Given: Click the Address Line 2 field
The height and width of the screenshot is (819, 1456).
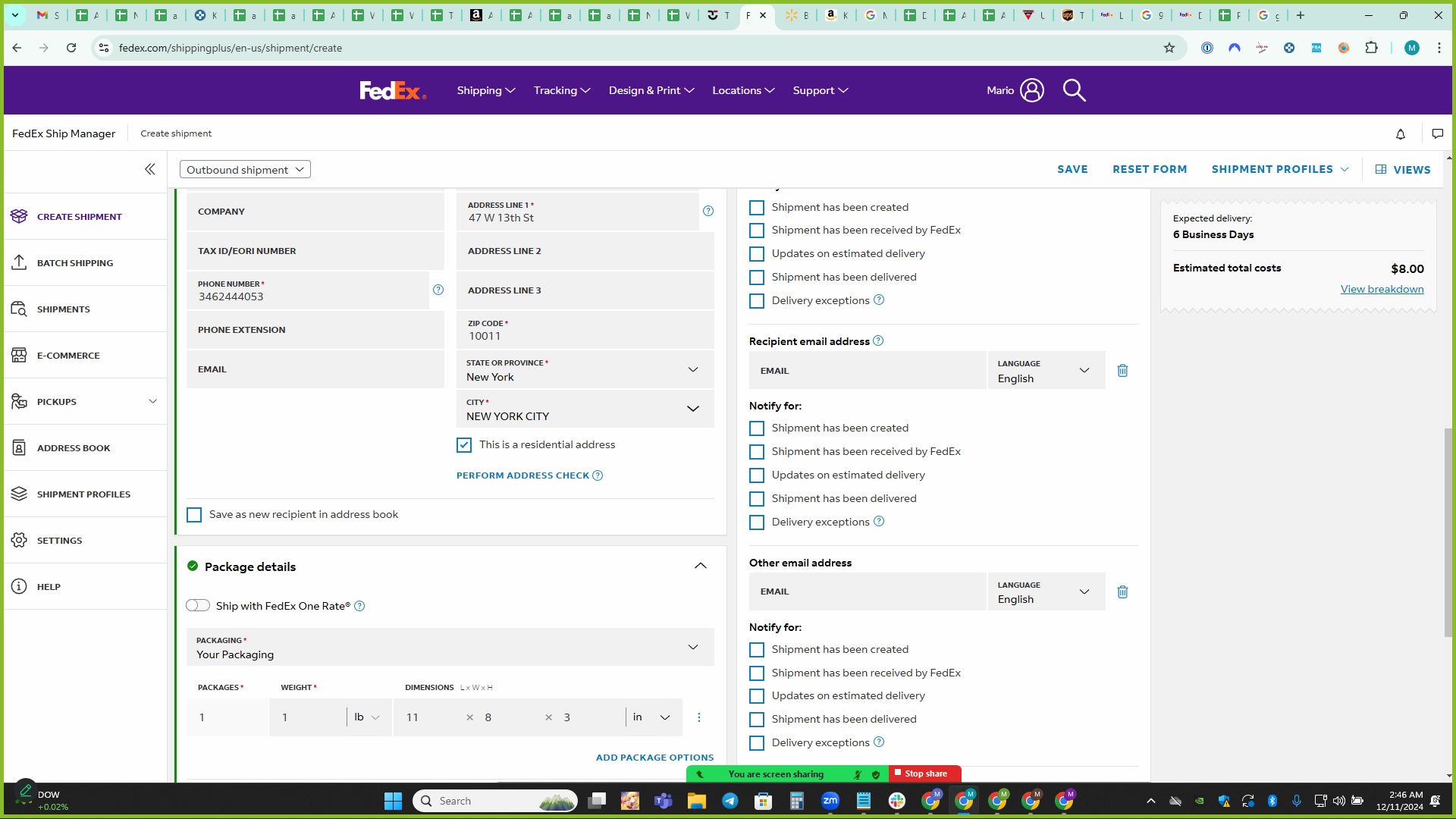Looking at the screenshot, I should [585, 251].
